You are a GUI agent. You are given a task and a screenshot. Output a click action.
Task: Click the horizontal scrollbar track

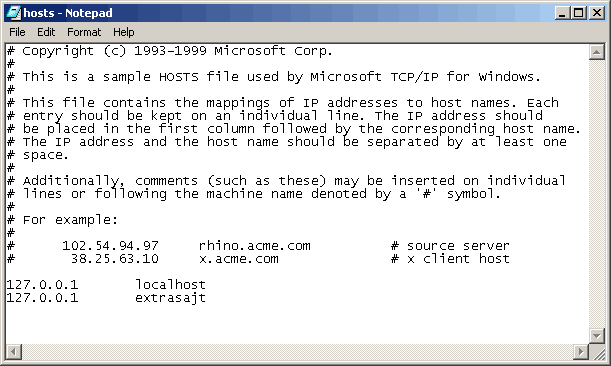click(298, 352)
